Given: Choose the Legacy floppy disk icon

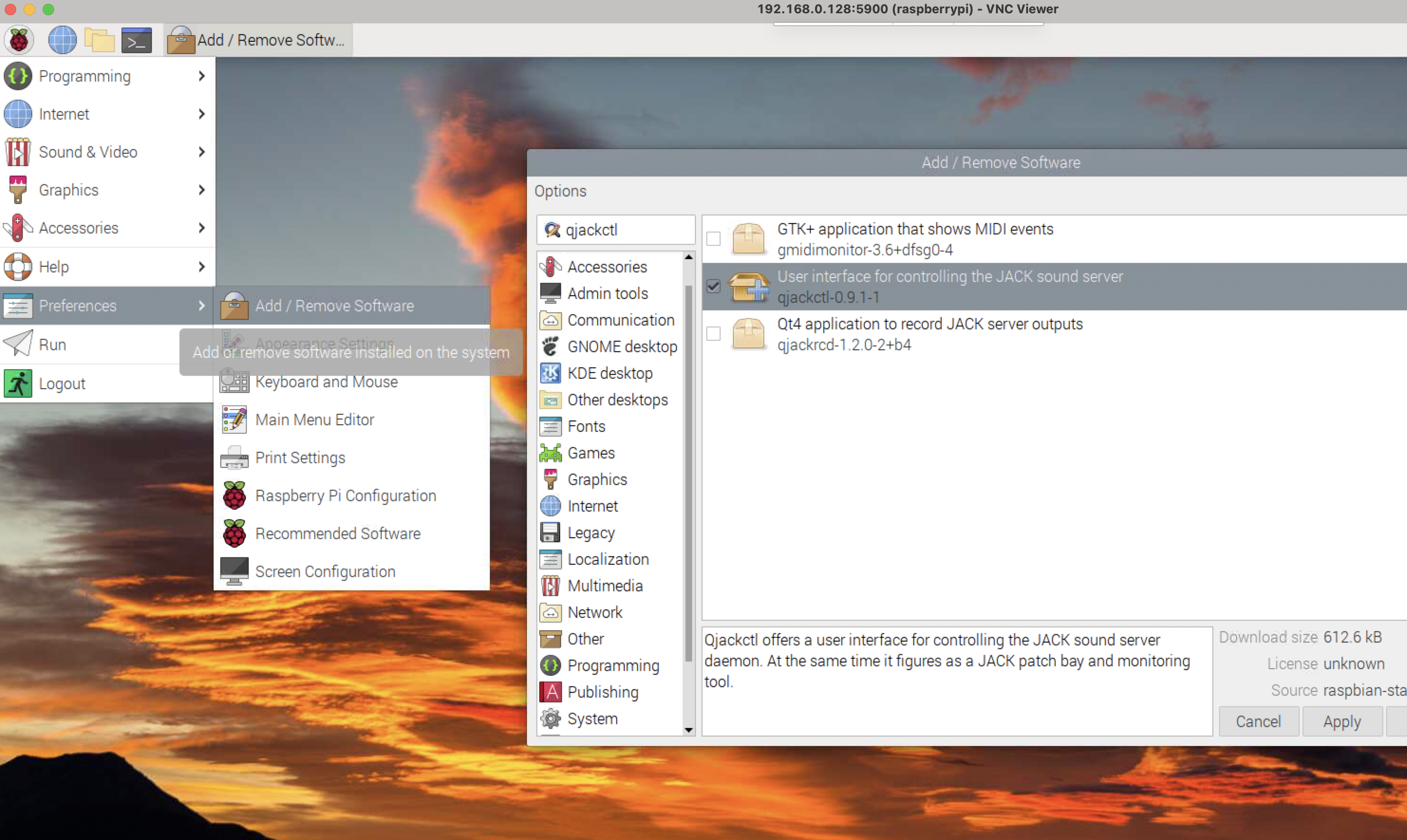Looking at the screenshot, I should click(550, 532).
